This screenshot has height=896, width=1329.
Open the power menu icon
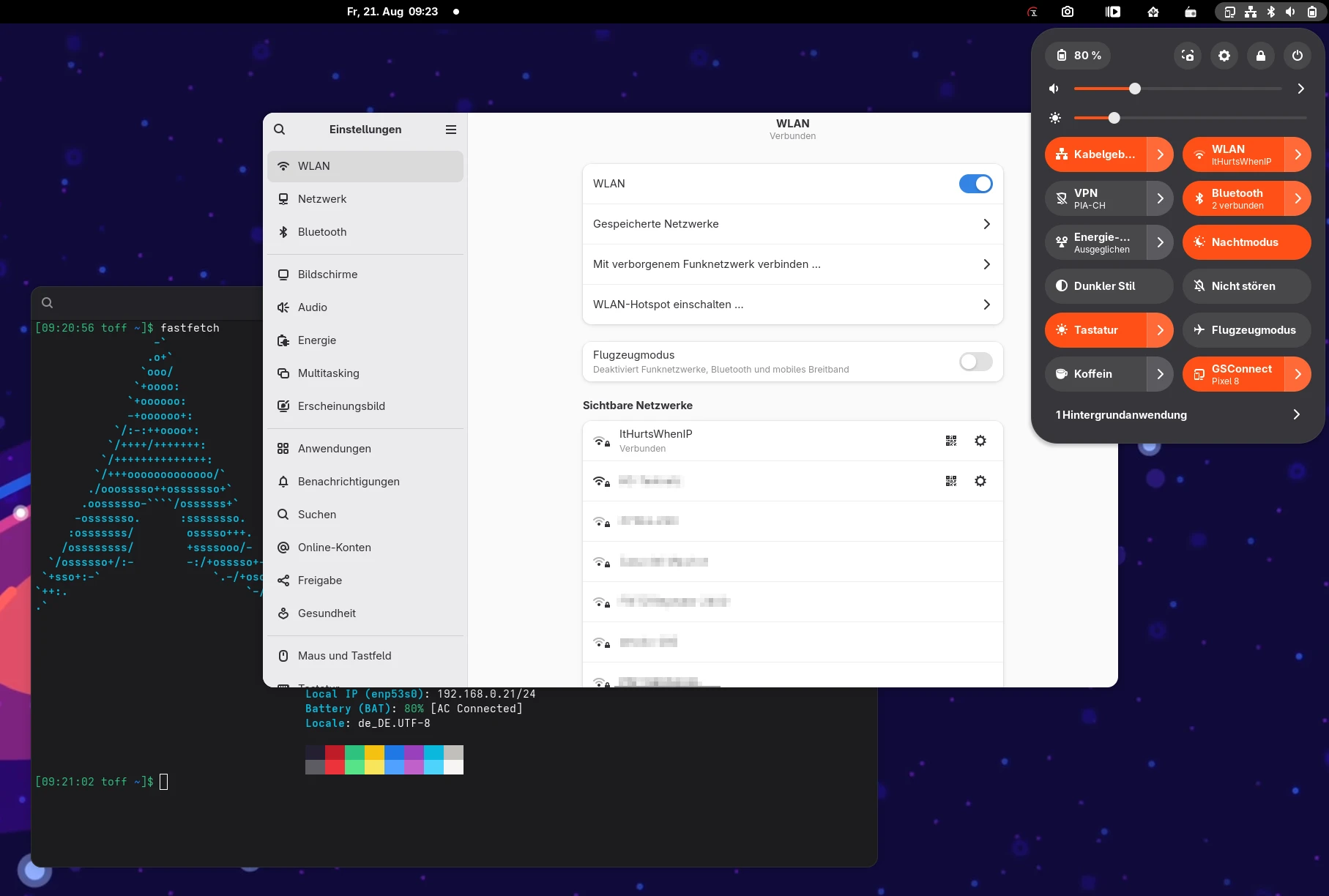tap(1298, 56)
